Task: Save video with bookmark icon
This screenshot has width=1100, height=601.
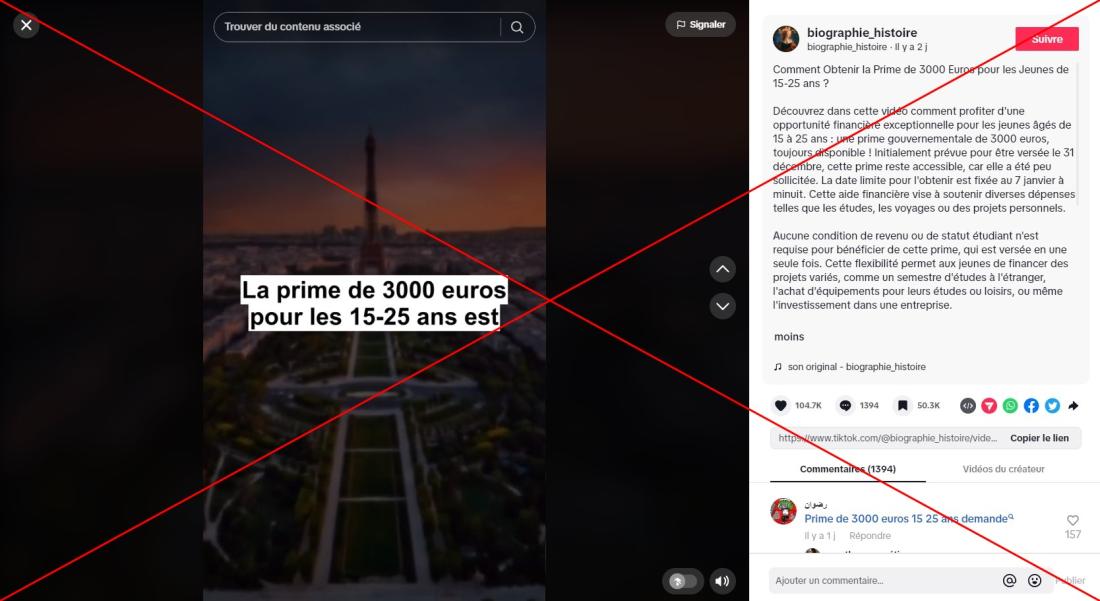Action: tap(902, 405)
